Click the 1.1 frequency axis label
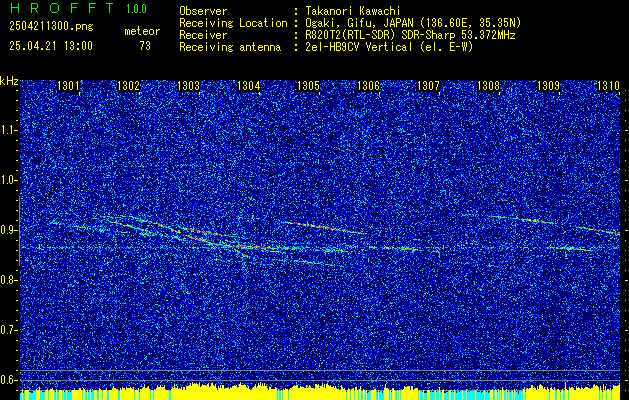629x400 pixels. pos(8,130)
